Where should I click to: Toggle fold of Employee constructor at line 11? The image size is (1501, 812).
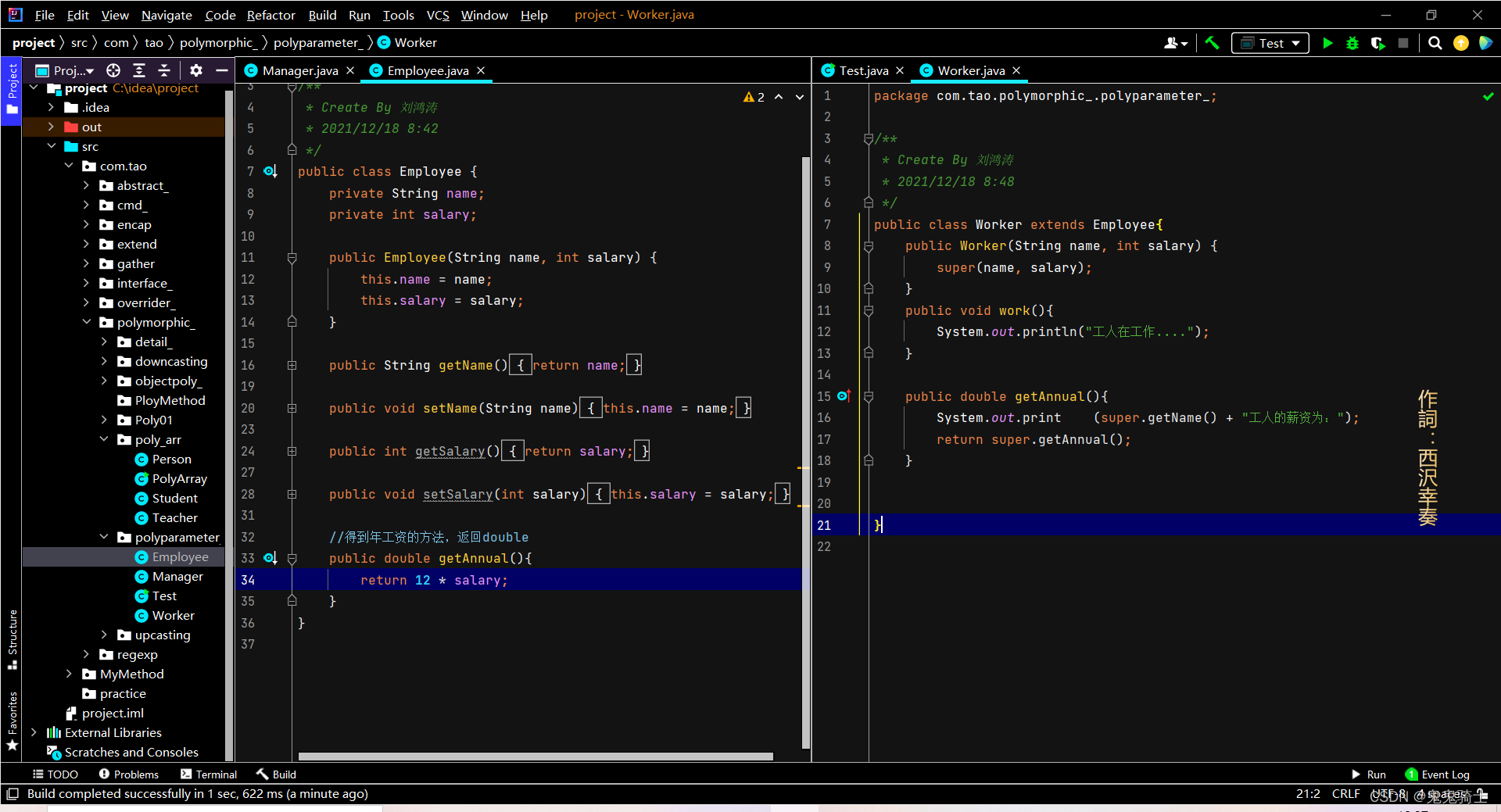tap(292, 257)
